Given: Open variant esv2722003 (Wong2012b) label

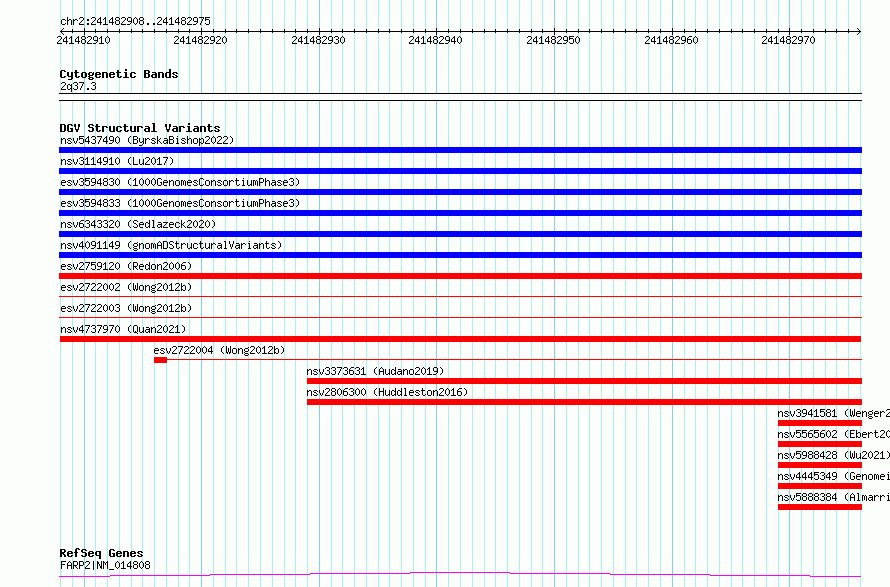Looking at the screenshot, I should (126, 308).
